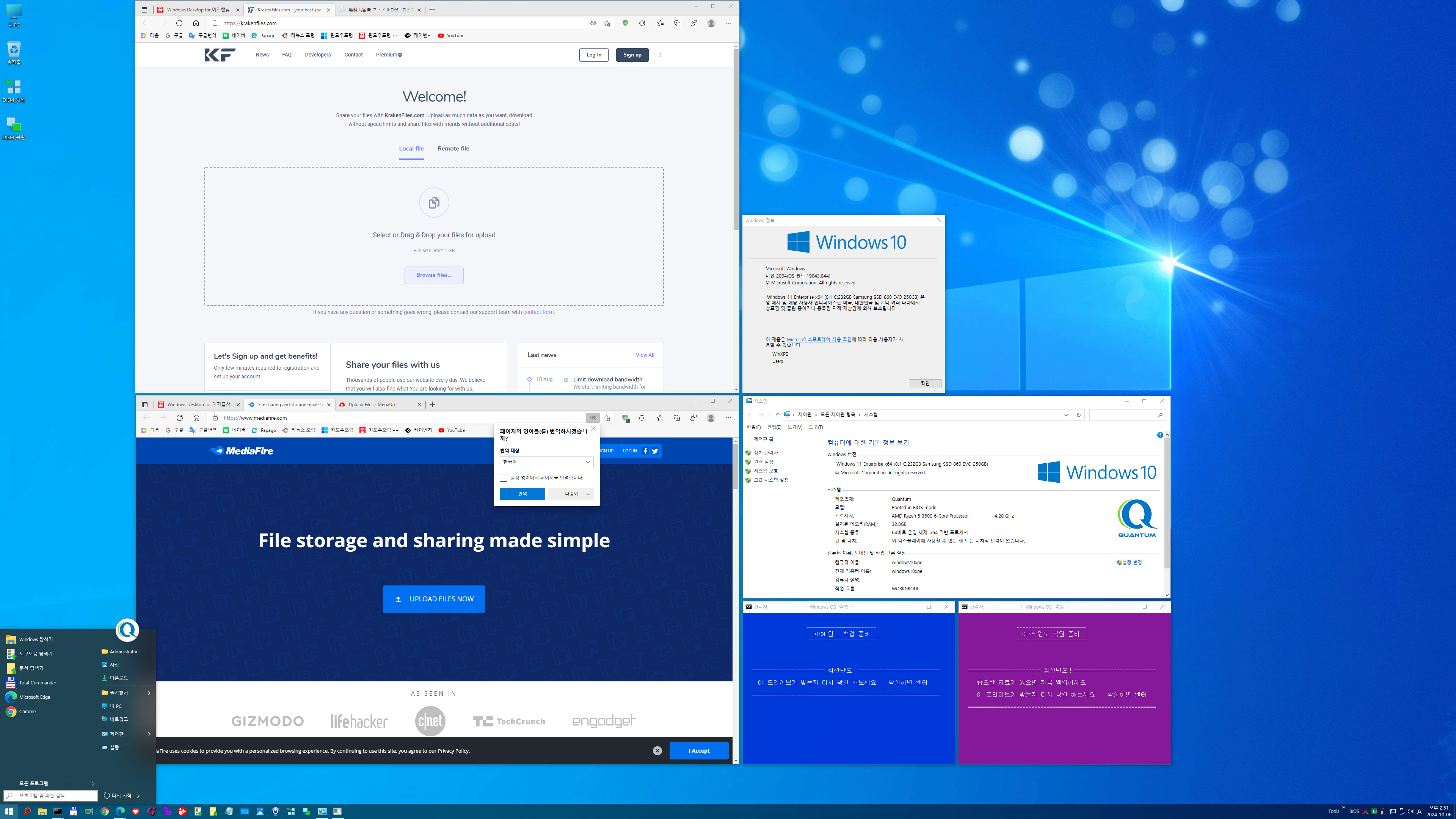
Task: Open Favorites list icon in KrakenFiles browser window
Action: pyautogui.click(x=660, y=23)
